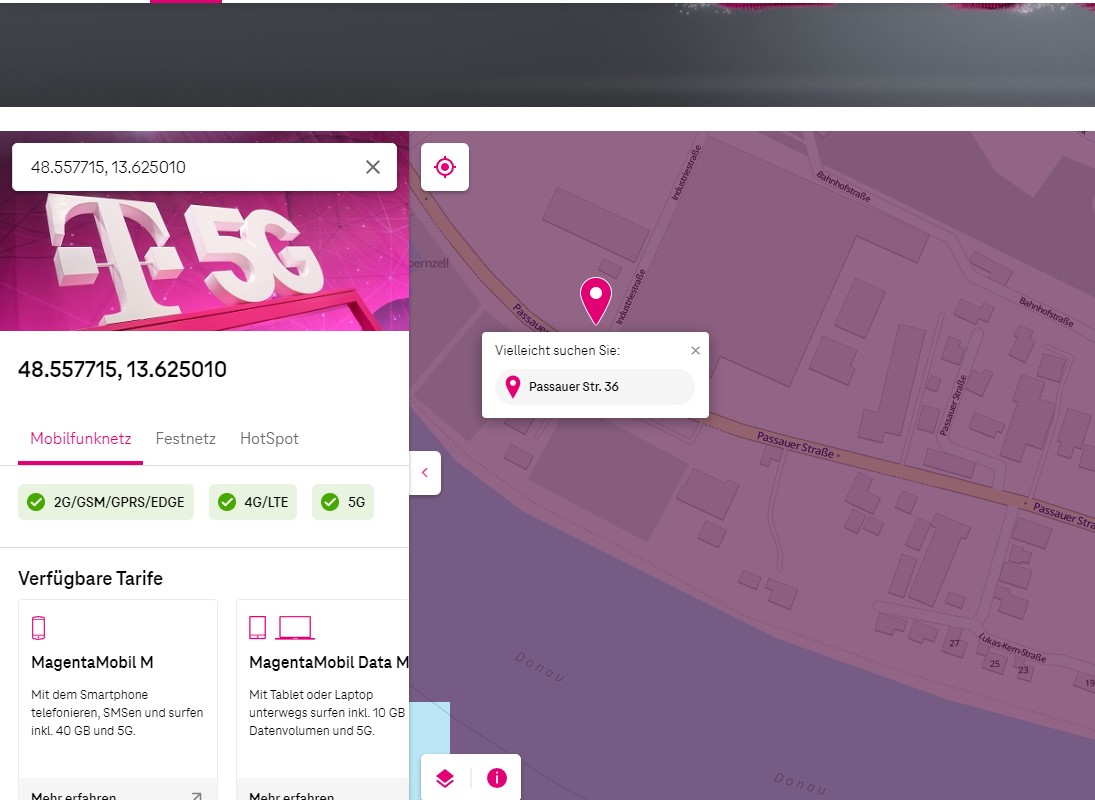Open the MagentaMobil M tariff card
1095x800 pixels.
[118, 690]
